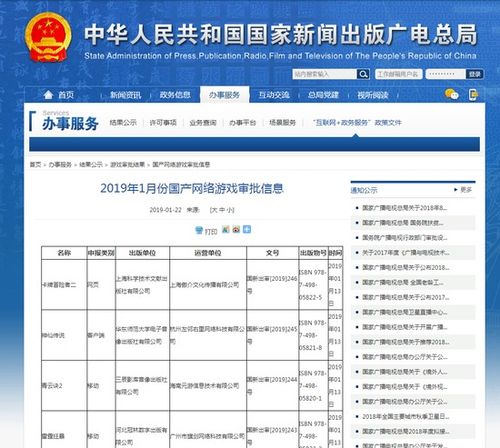
Task: Click the 通知公示 panel heading
Action: tap(364, 190)
